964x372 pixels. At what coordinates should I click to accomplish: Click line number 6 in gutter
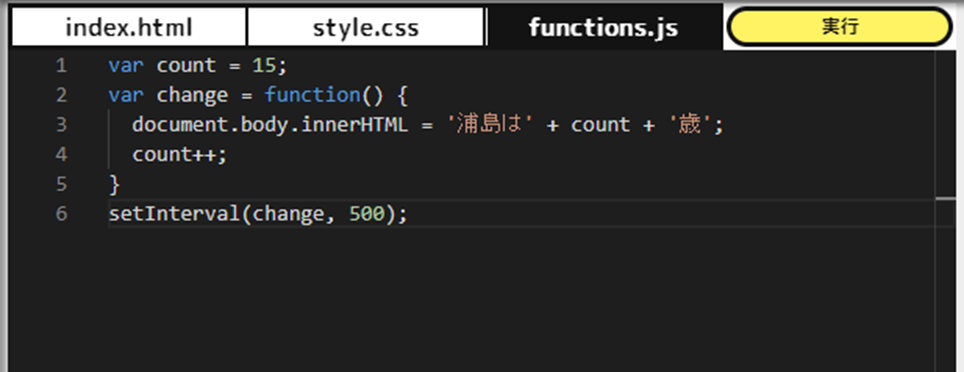point(61,213)
